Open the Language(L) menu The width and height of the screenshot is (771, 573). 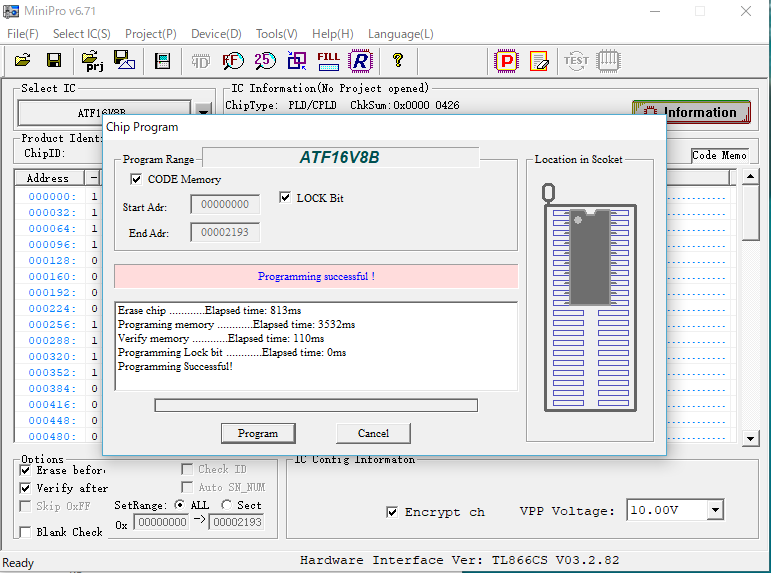401,34
